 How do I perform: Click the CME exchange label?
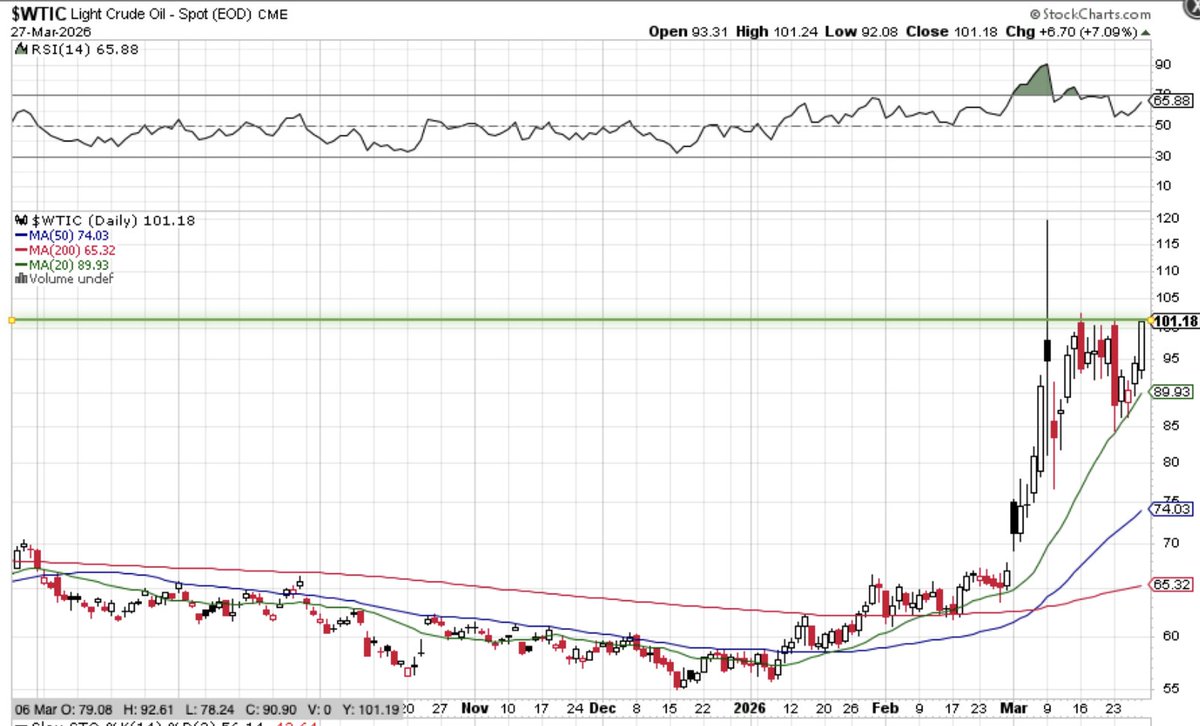click(x=275, y=15)
